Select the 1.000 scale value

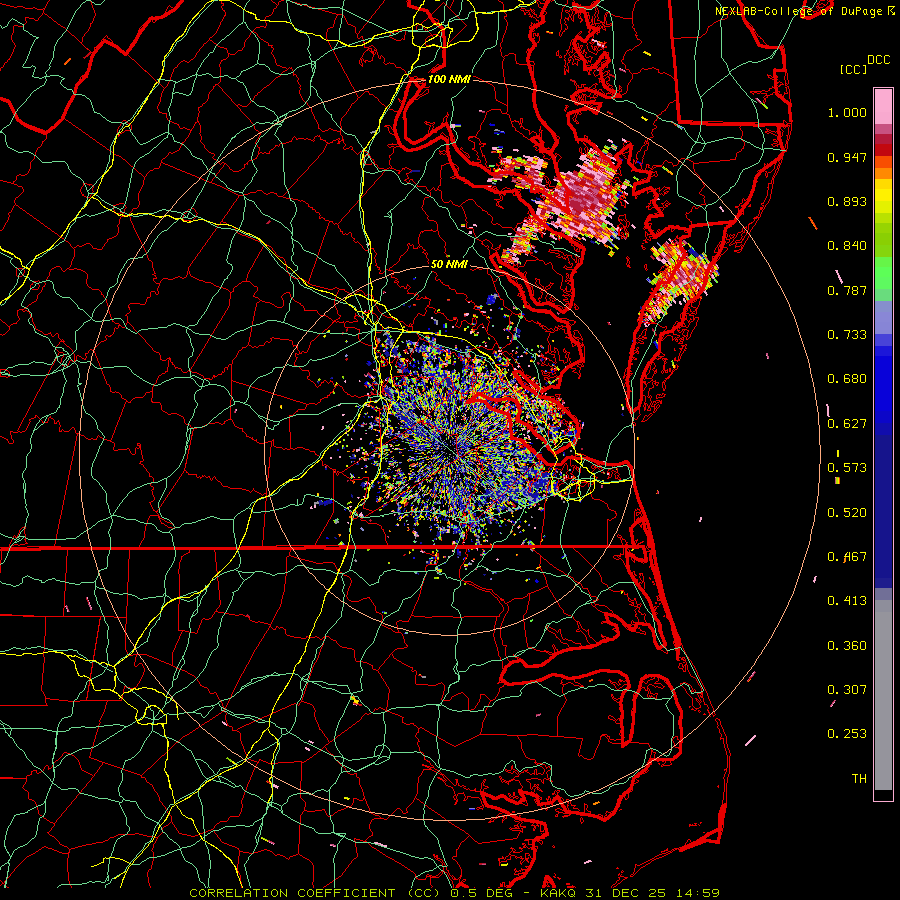point(847,112)
